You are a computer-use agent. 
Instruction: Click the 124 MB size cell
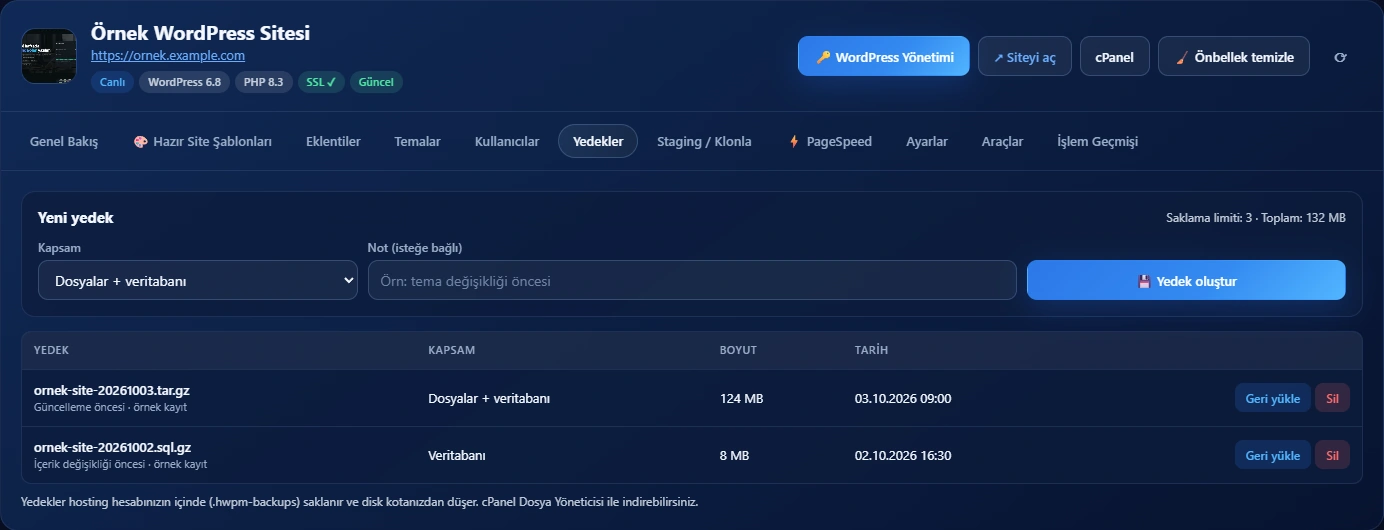click(741, 398)
